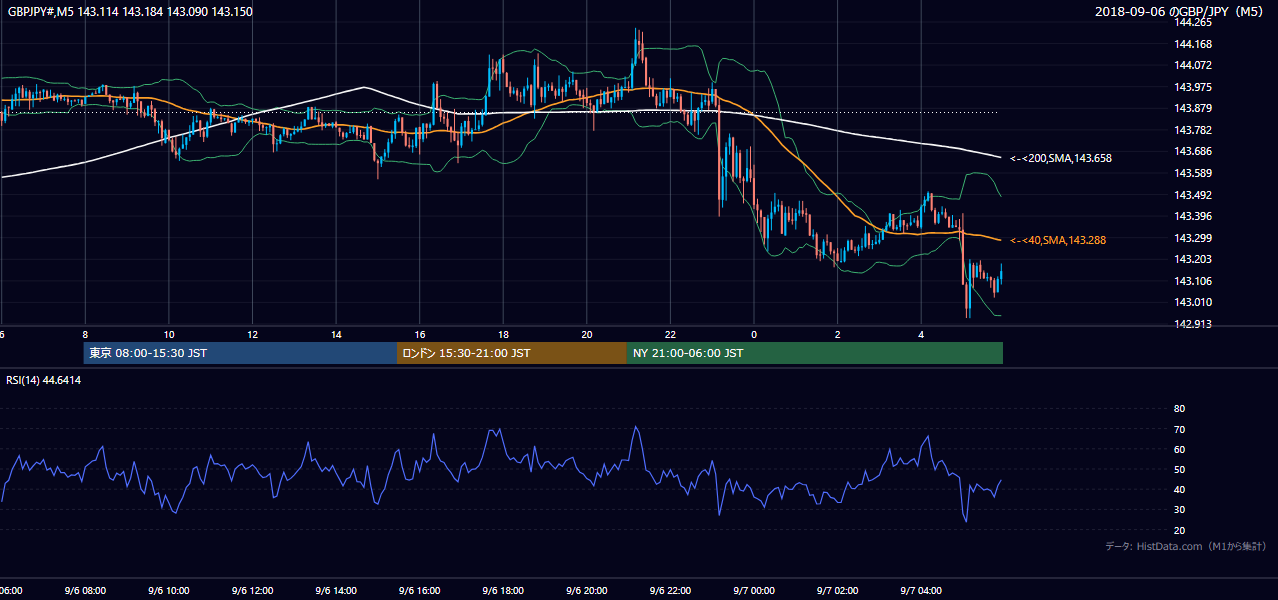Click price axis value 143.686
The width and height of the screenshot is (1278, 600).
(1193, 151)
